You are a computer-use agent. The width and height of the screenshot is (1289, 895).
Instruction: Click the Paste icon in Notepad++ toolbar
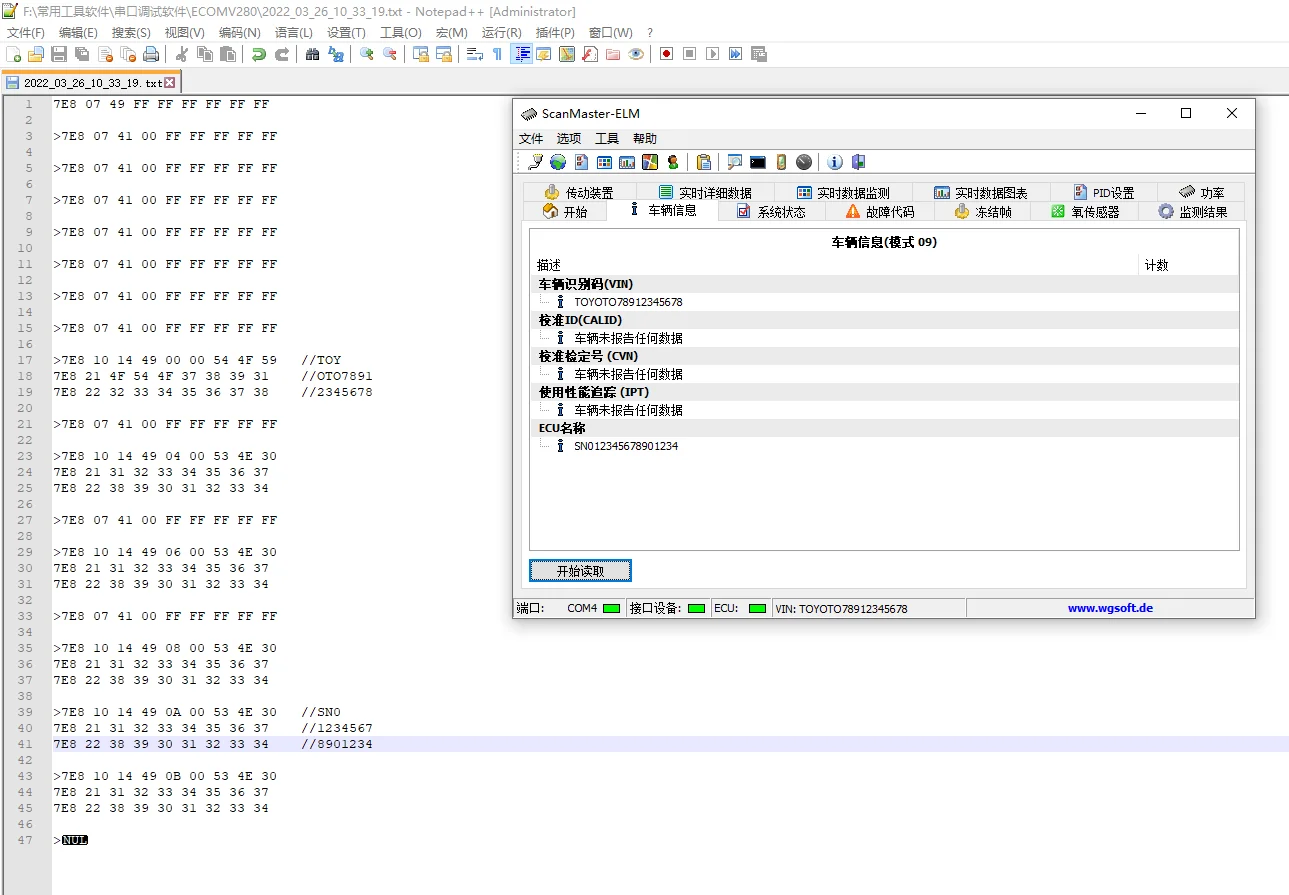coord(227,54)
